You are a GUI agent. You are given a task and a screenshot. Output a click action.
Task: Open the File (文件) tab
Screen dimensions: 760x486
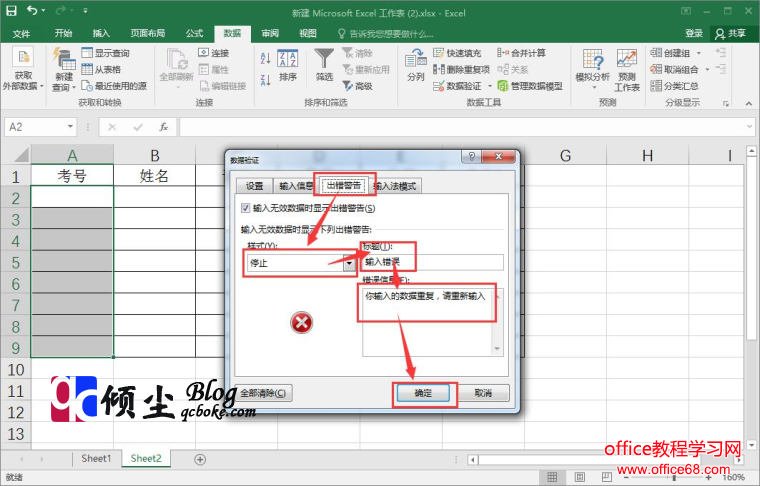click(21, 33)
